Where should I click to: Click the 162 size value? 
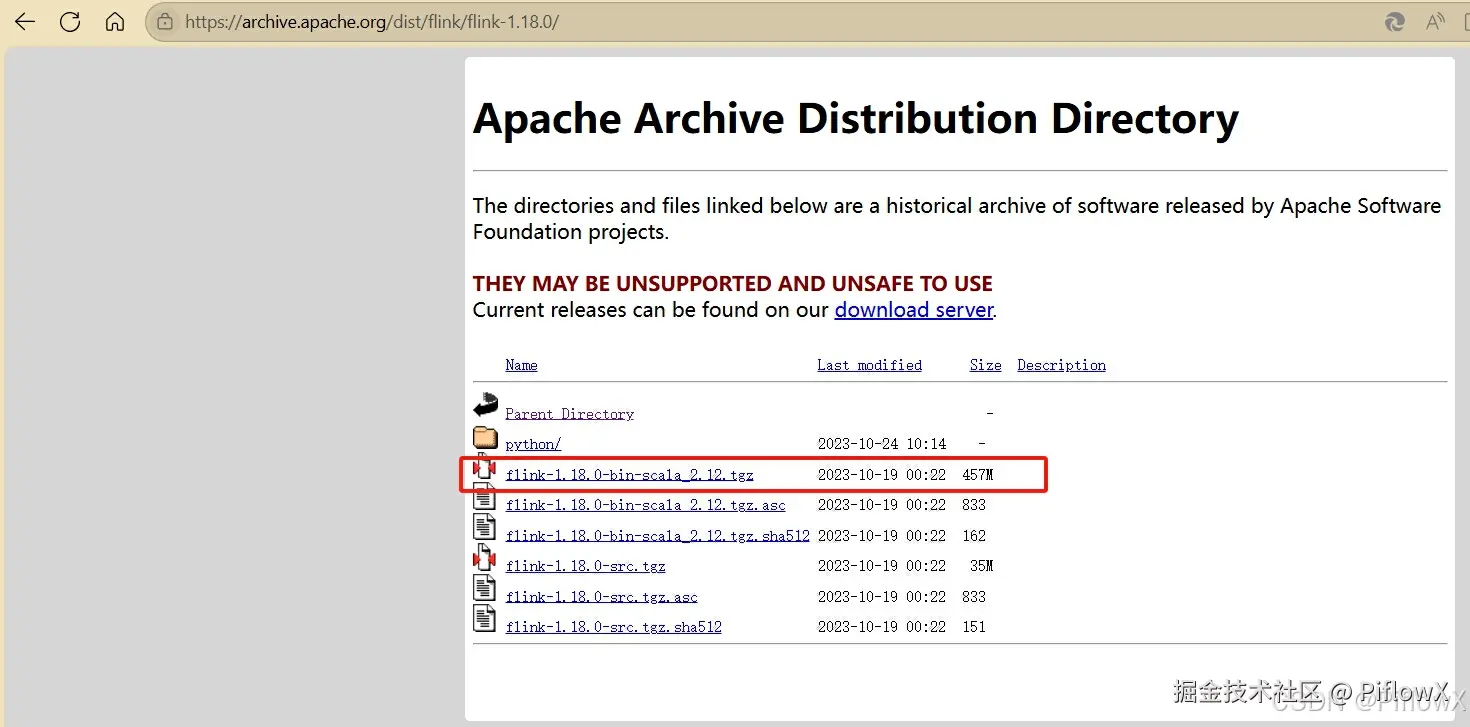pyautogui.click(x=973, y=536)
